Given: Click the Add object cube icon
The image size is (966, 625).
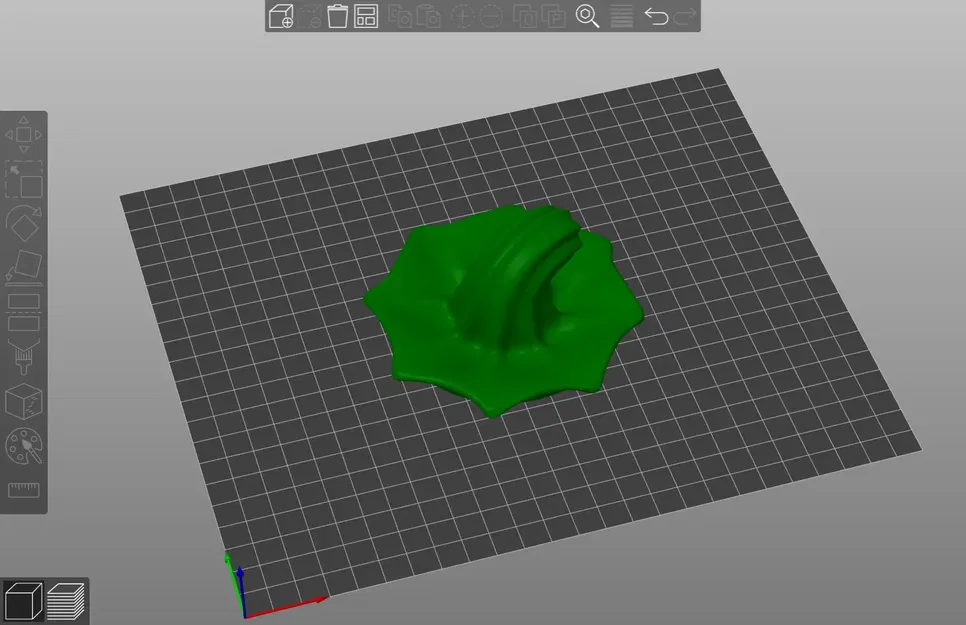Looking at the screenshot, I should click(x=281, y=16).
